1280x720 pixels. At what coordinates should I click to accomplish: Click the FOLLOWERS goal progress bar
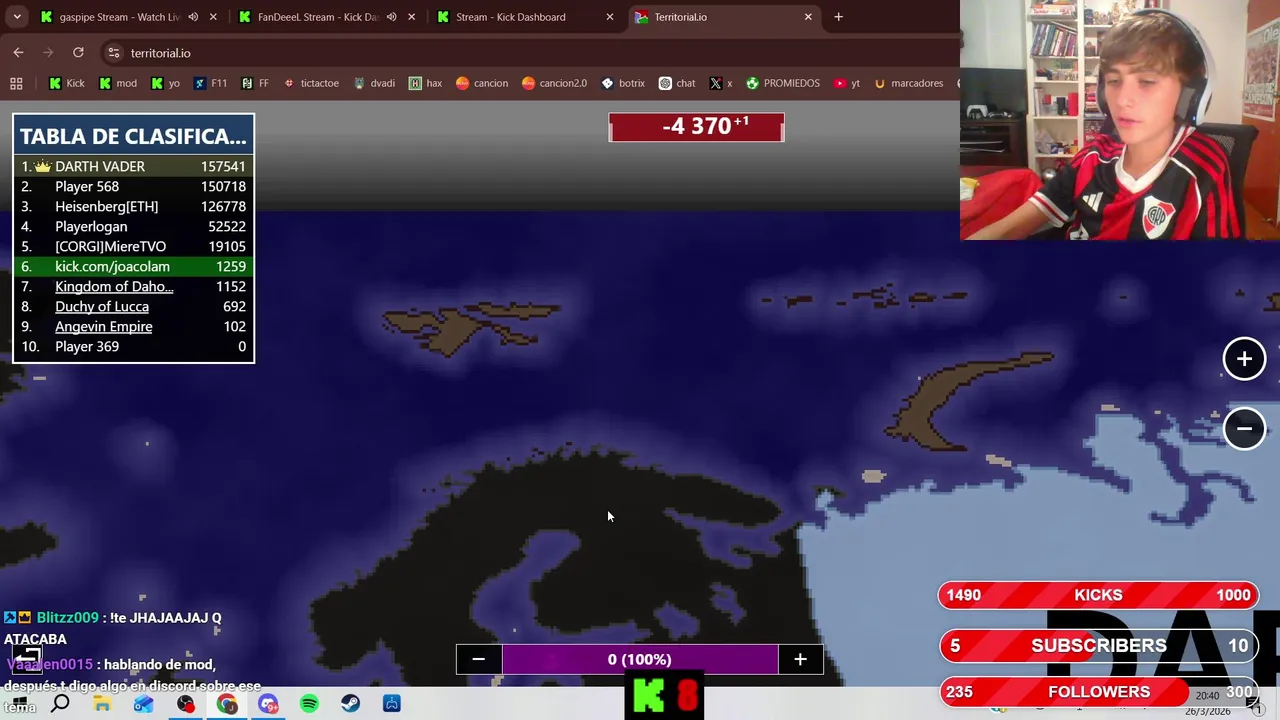(1098, 691)
